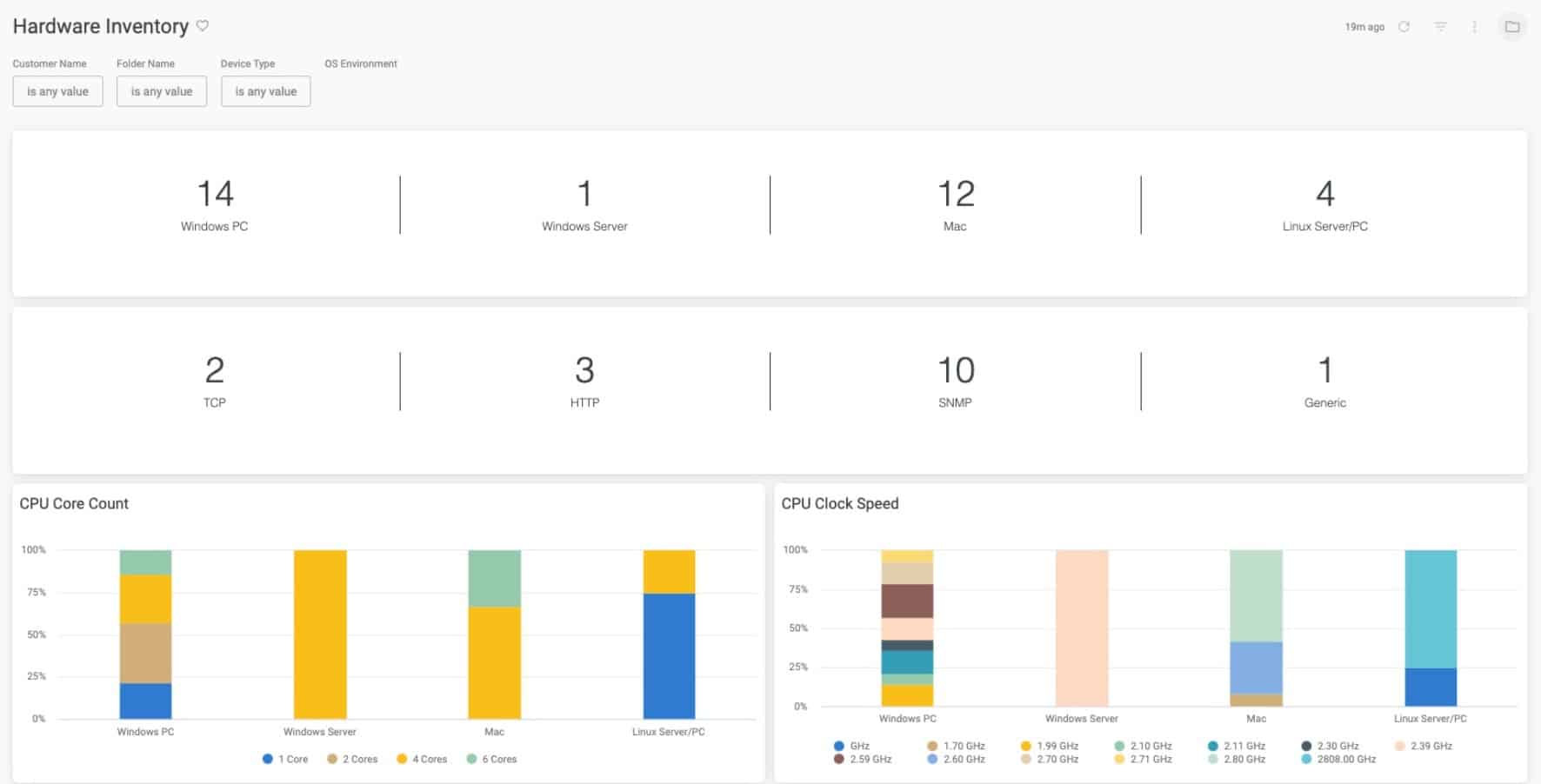Click the SNMP device count of 10
The width and height of the screenshot is (1541, 784).
955,371
